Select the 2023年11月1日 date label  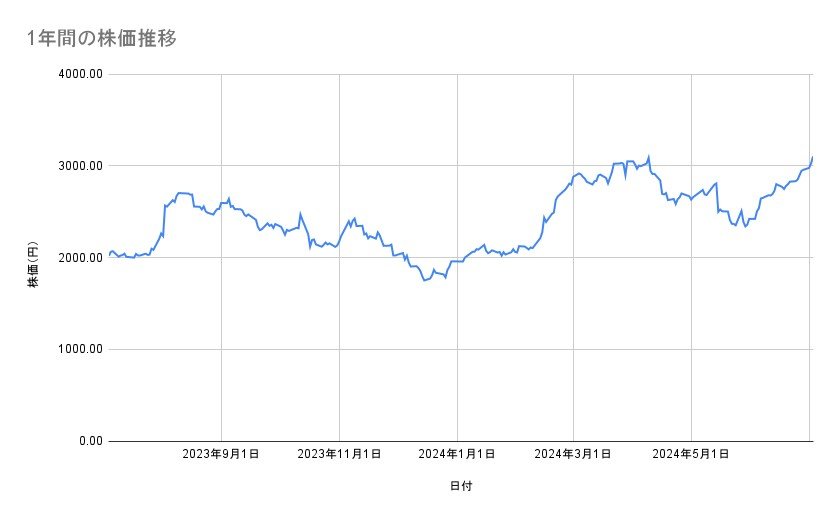(339, 454)
